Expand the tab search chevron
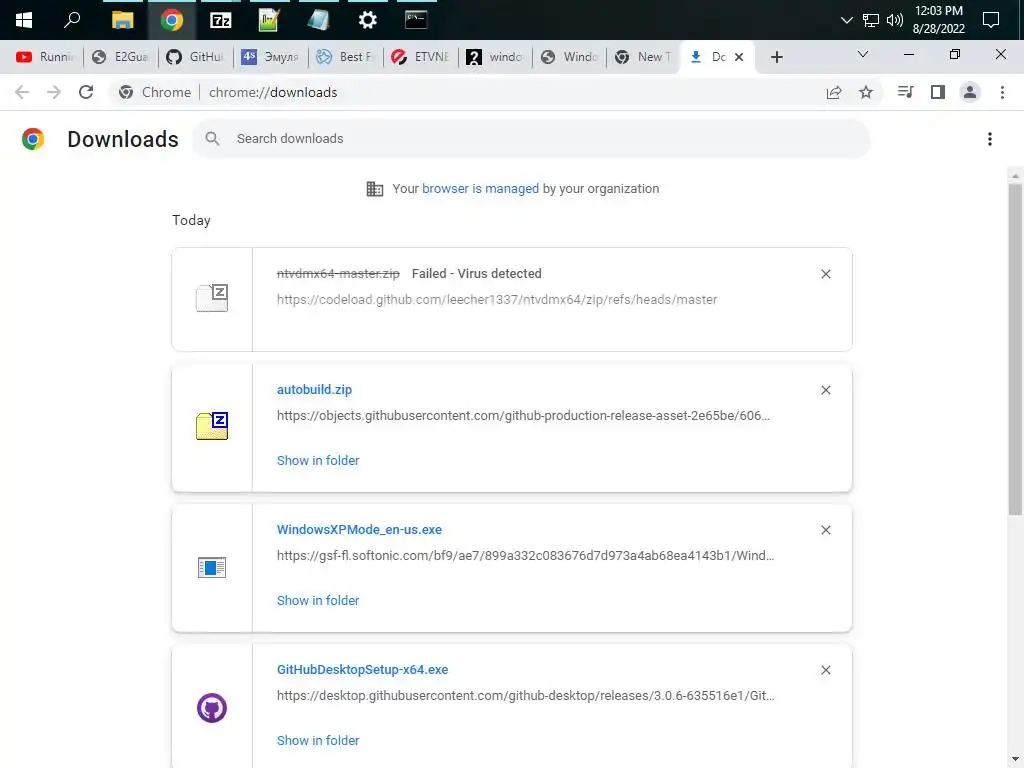This screenshot has width=1024, height=768. click(863, 54)
